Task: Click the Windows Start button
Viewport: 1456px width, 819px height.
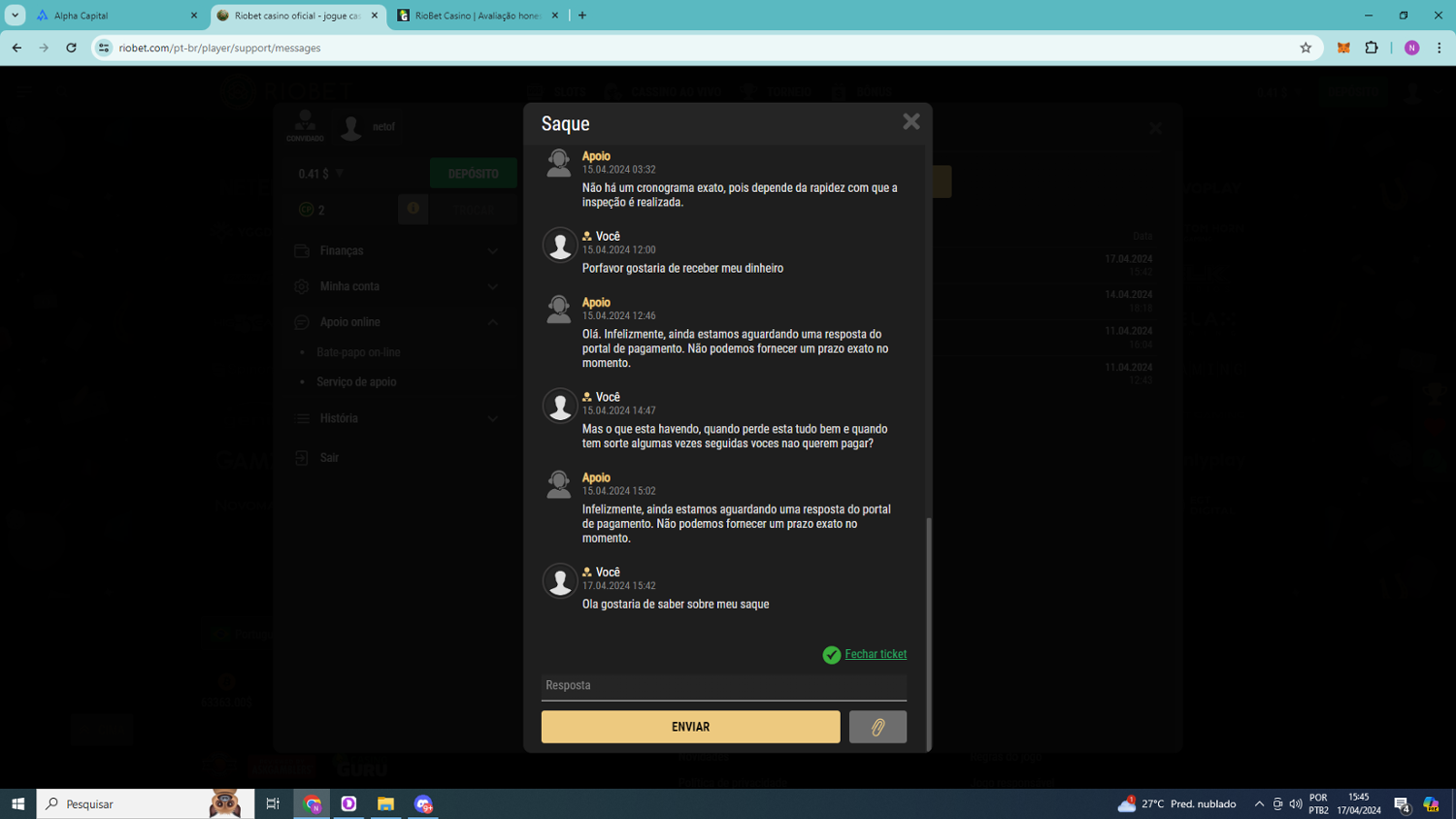Action: [x=17, y=803]
